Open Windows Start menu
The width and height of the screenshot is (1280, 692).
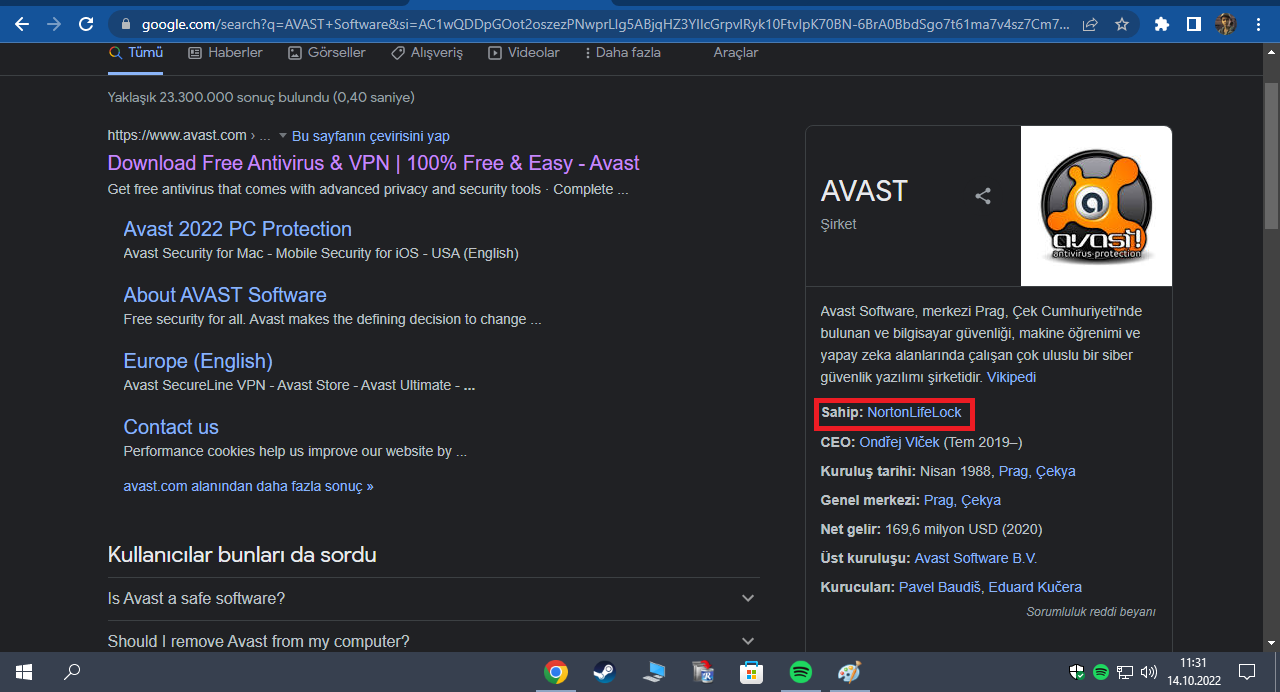23,672
